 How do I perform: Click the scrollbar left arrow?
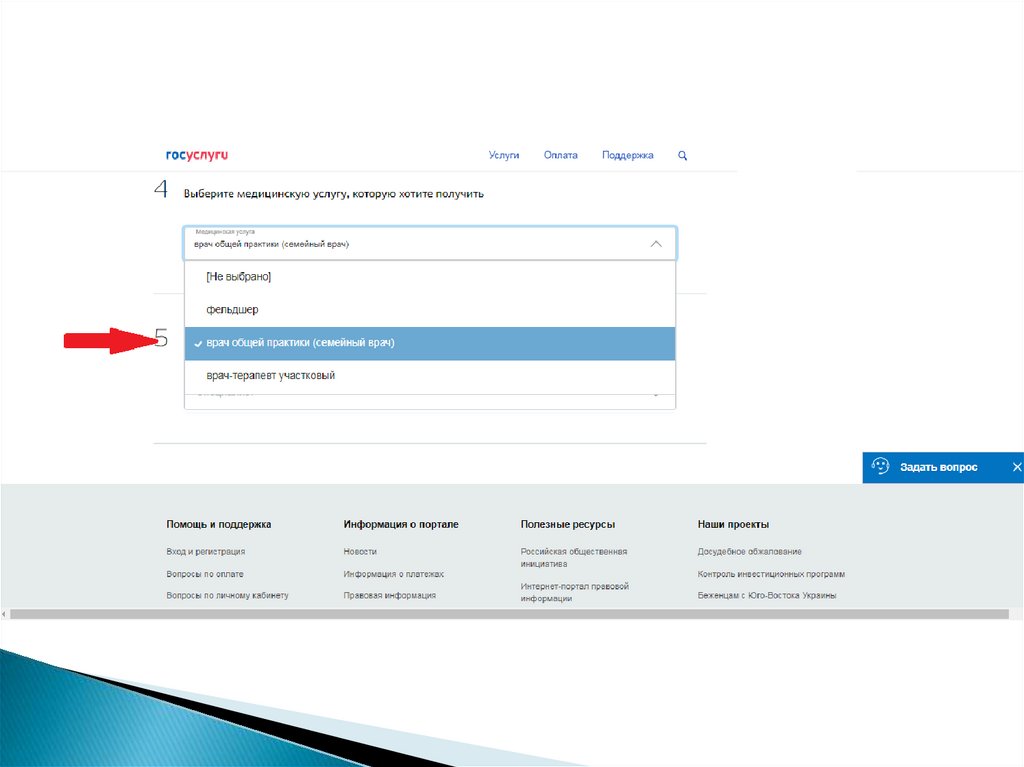tap(4, 614)
